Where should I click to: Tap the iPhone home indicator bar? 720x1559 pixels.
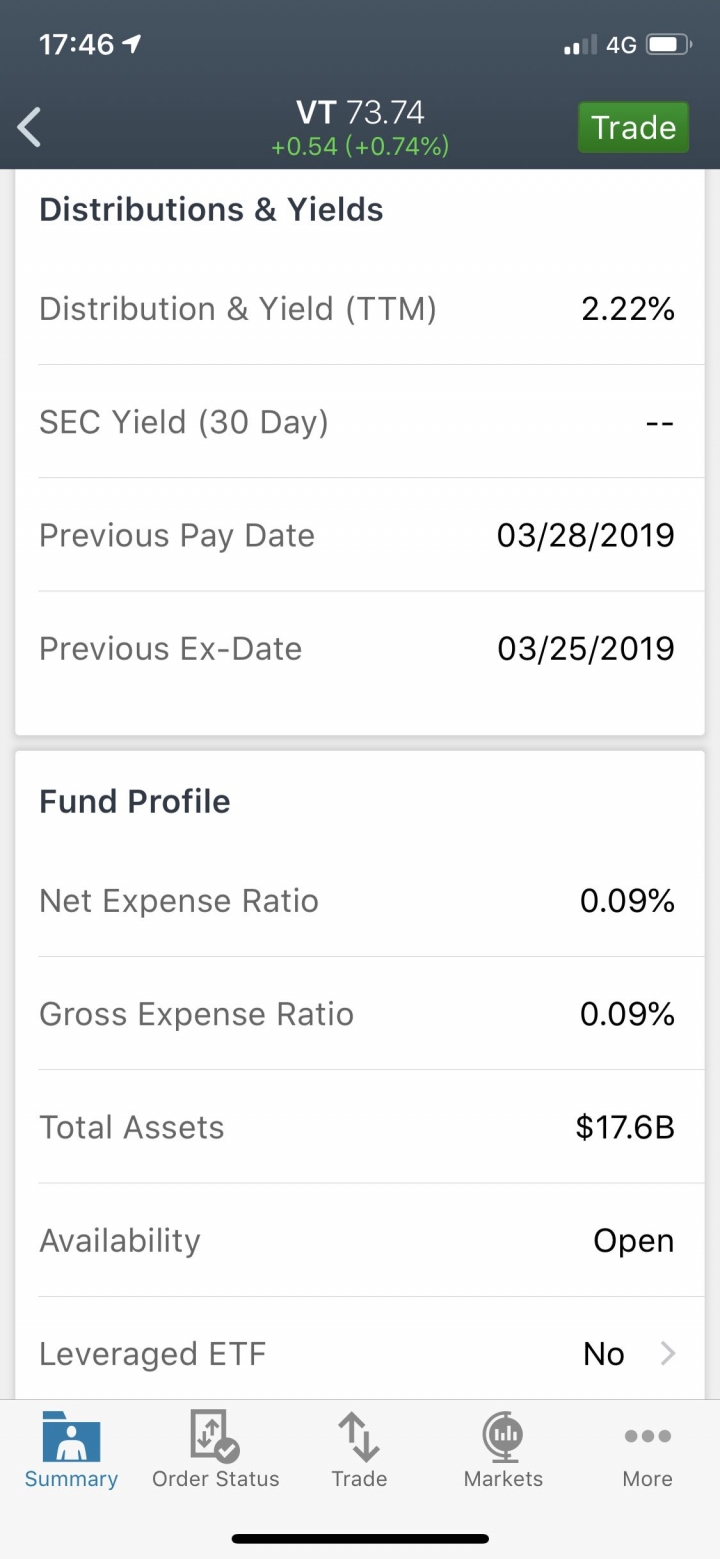(360, 1539)
